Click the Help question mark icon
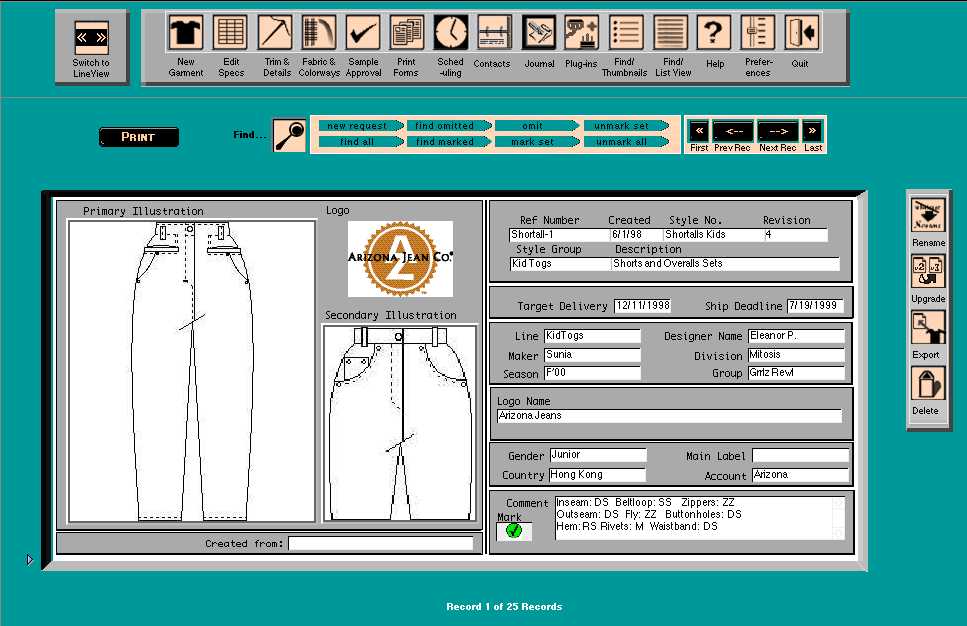The image size is (967, 626). pyautogui.click(x=714, y=33)
